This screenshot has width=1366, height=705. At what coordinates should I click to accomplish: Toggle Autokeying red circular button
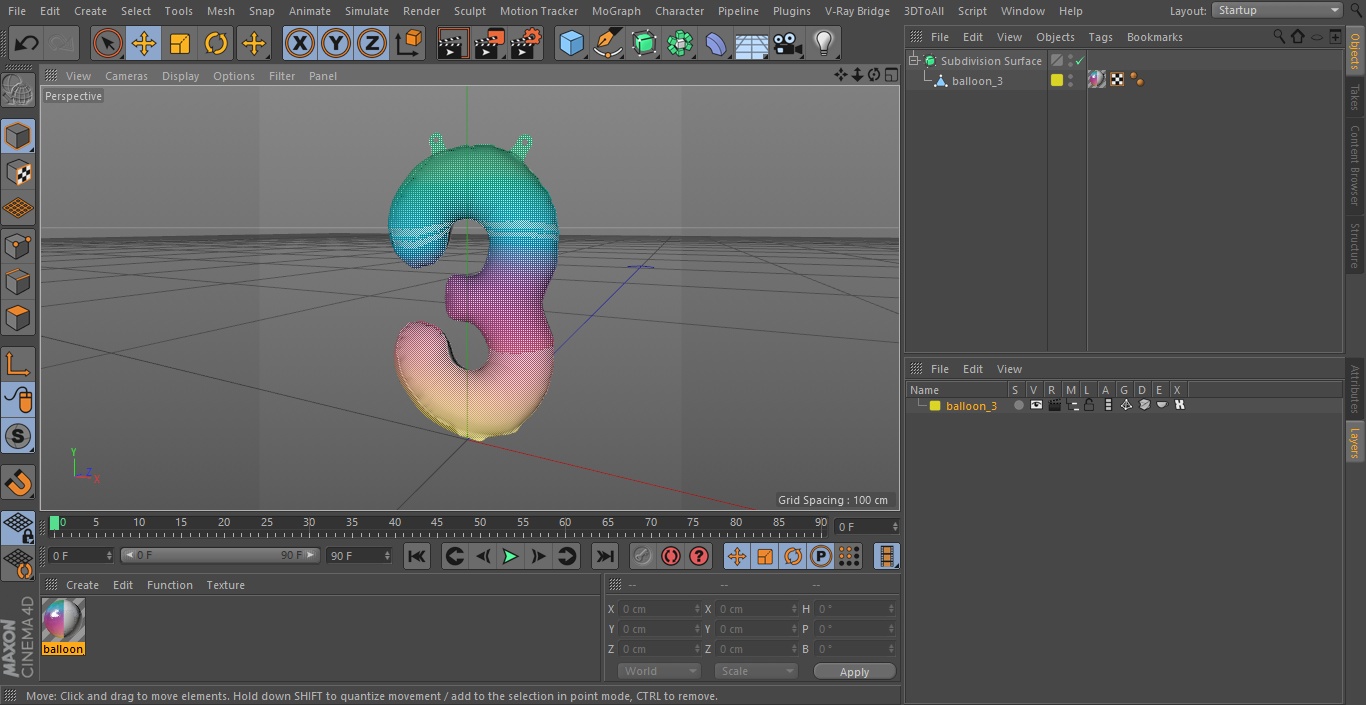pyautogui.click(x=671, y=556)
